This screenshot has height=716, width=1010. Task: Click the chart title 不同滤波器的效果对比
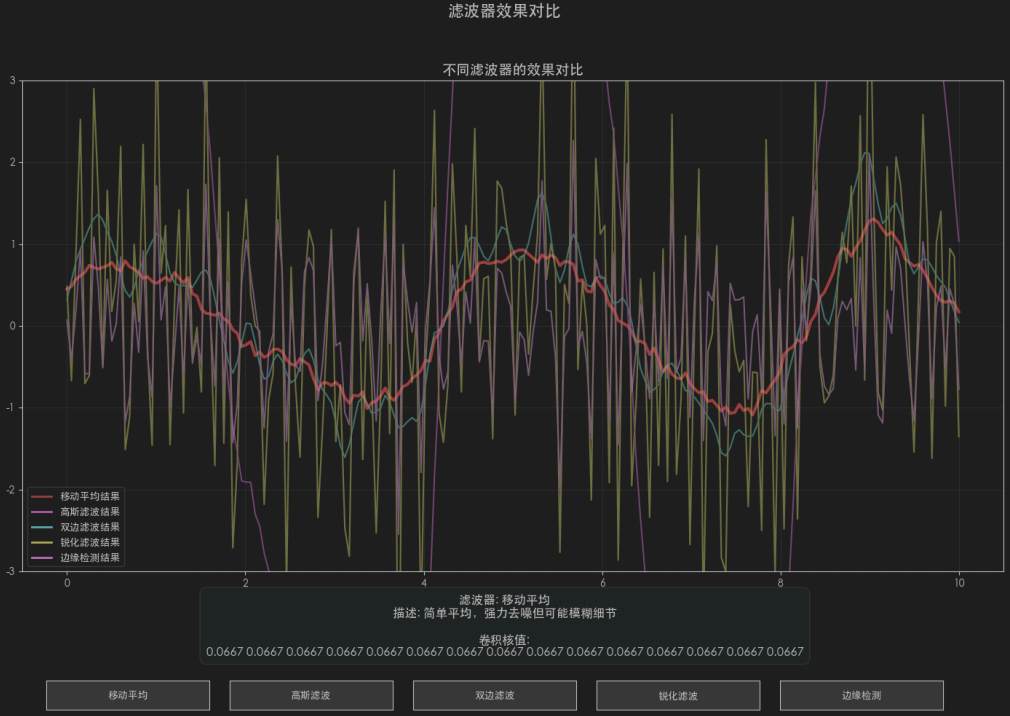click(x=513, y=70)
